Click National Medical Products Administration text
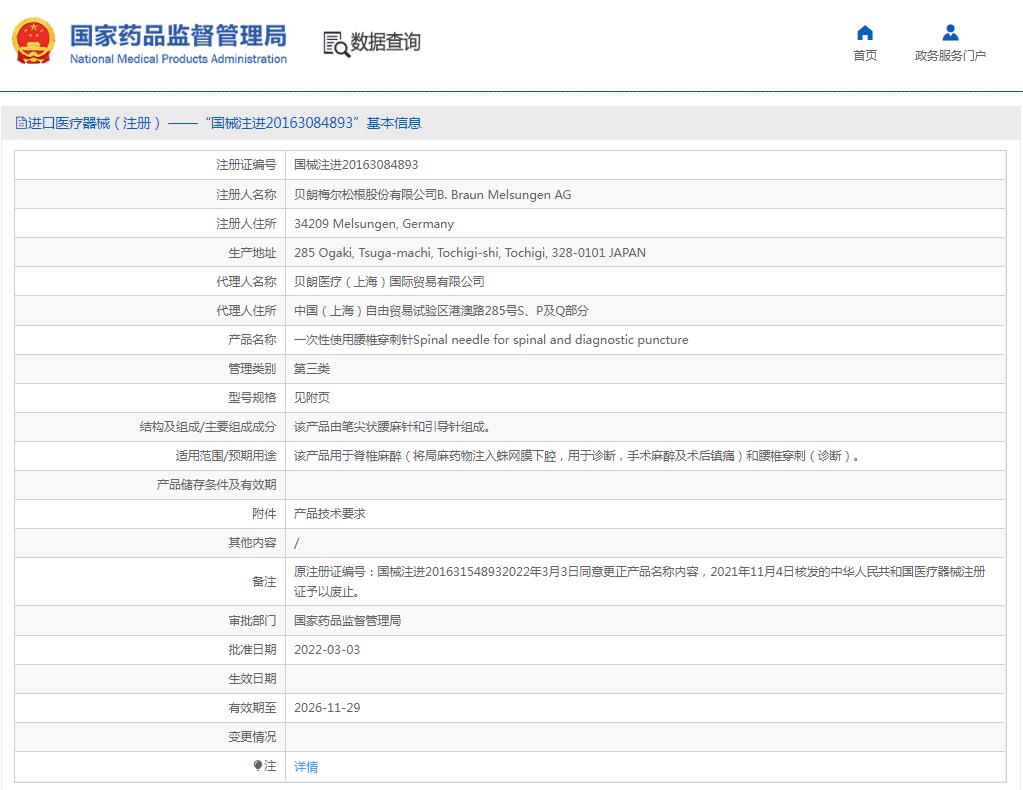This screenshot has width=1023, height=790. [x=178, y=59]
